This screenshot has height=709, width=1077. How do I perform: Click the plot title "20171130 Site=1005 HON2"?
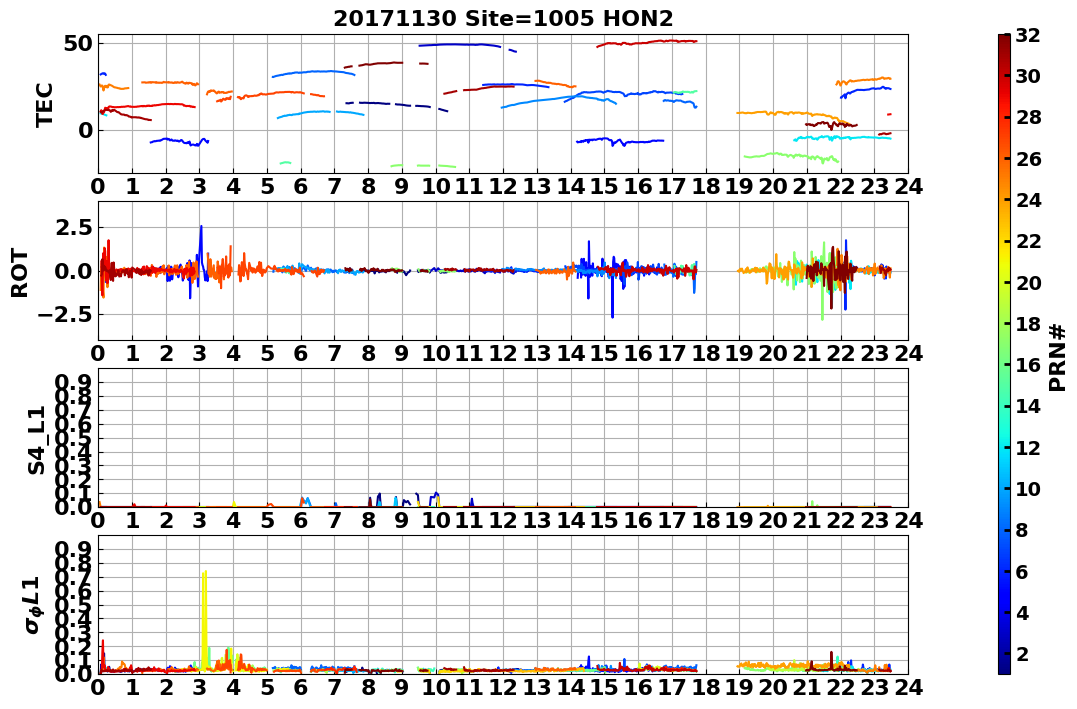(503, 19)
